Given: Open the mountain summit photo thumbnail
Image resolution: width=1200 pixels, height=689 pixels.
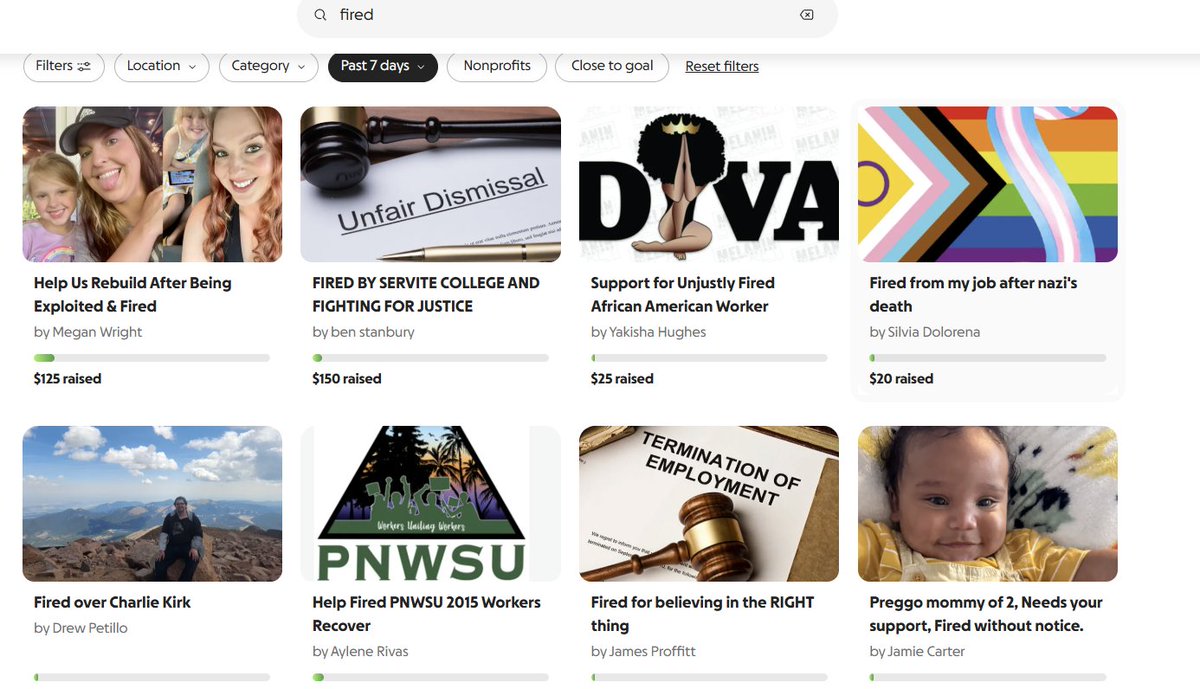Looking at the screenshot, I should (x=152, y=504).
